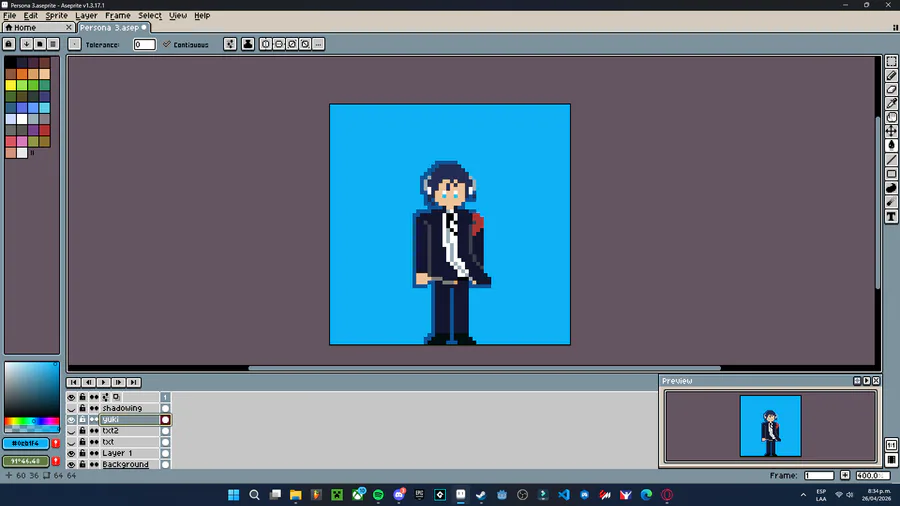Play animation in Preview window

pos(867,381)
